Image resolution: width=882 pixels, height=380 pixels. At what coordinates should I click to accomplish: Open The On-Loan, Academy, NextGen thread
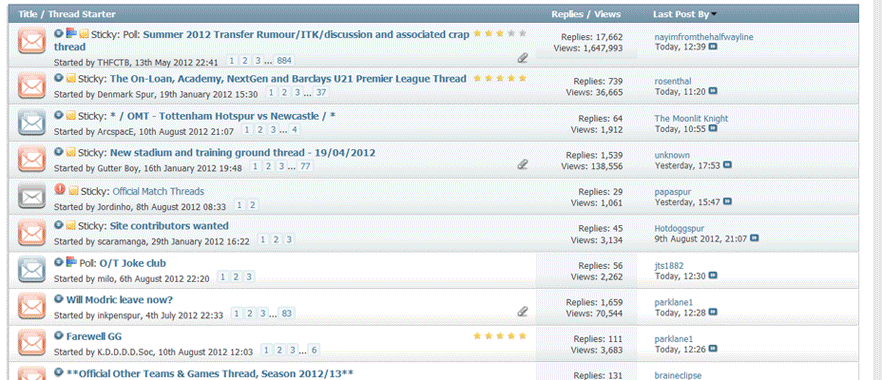pos(288,79)
